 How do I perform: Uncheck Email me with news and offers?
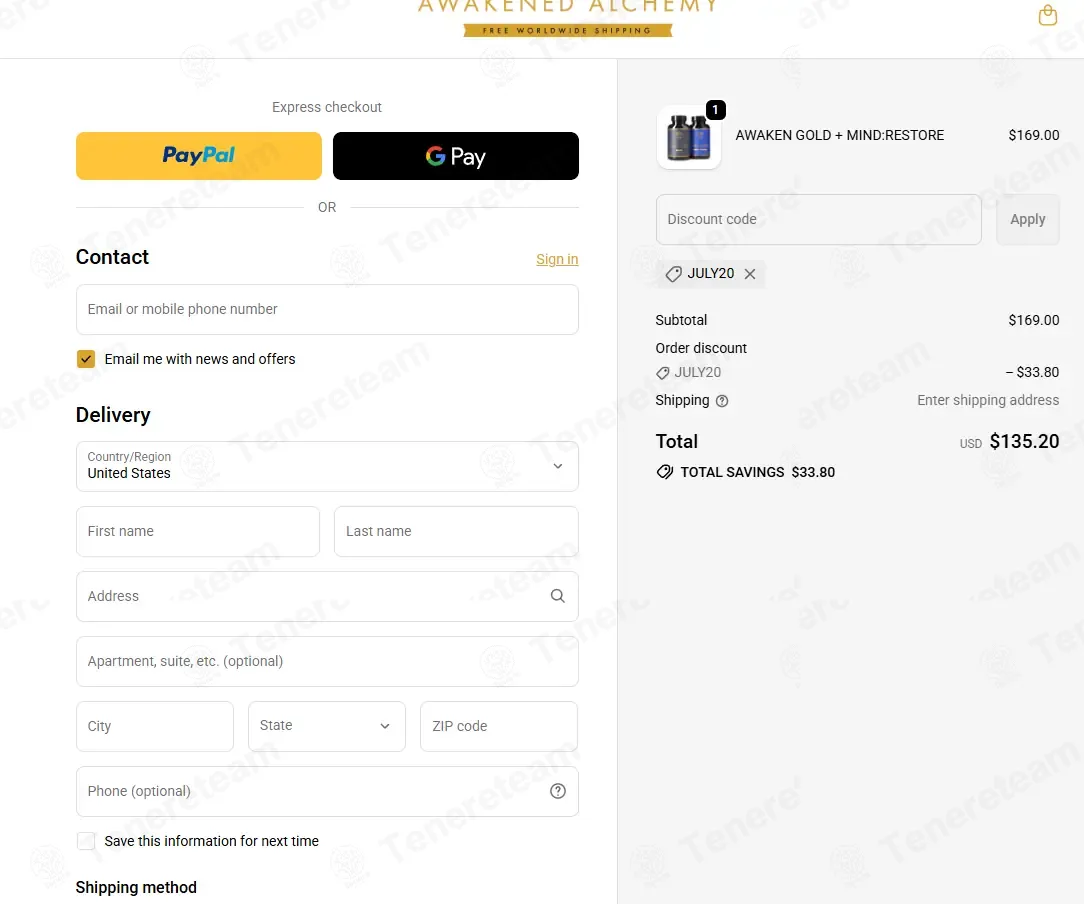pyautogui.click(x=86, y=359)
